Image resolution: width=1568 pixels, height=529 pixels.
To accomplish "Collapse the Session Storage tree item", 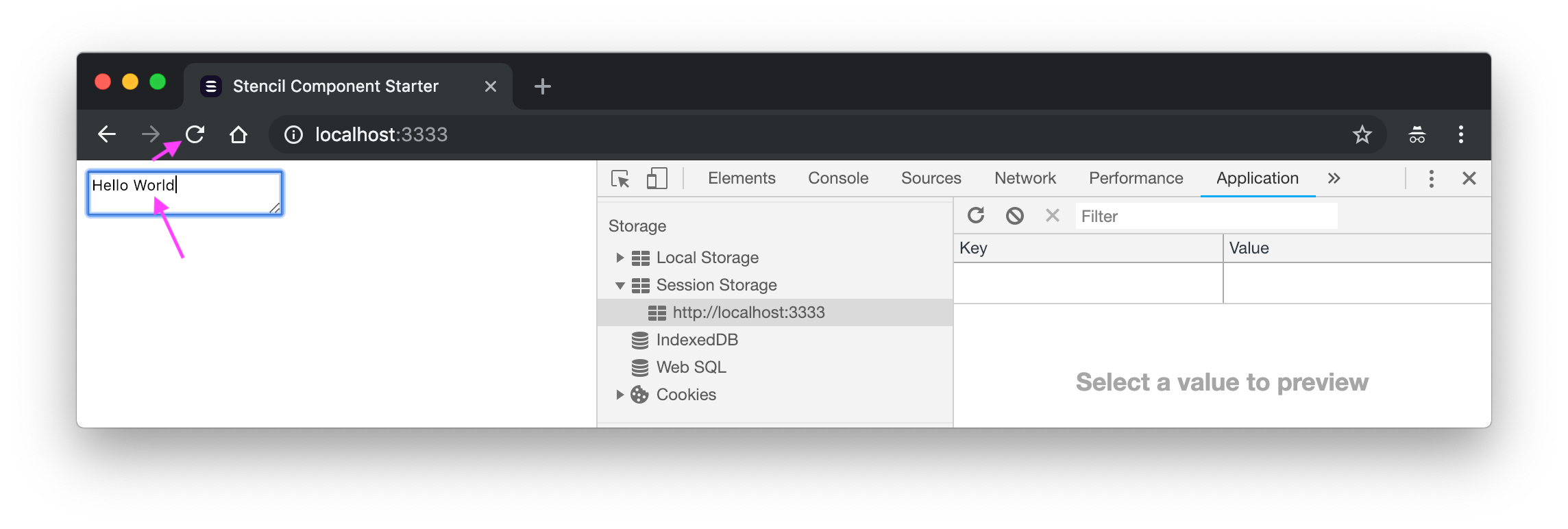I will coord(620,285).
